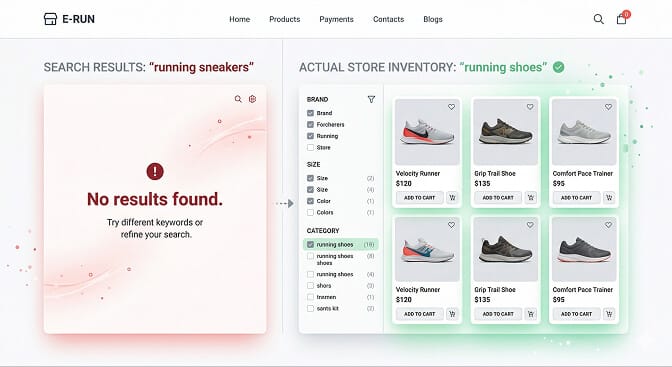Favorite the dark grey Comfort Pace Trainer
Image resolution: width=672 pixels, height=367 pixels.
(609, 225)
